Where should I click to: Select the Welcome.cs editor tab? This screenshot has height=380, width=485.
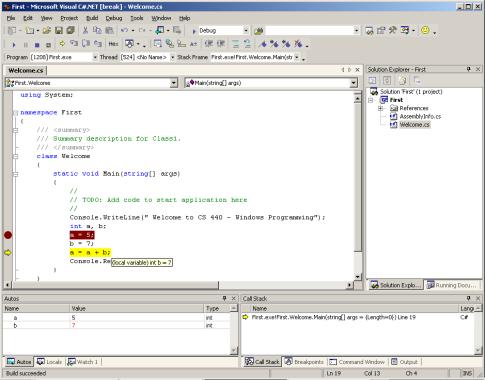pyautogui.click(x=26, y=70)
